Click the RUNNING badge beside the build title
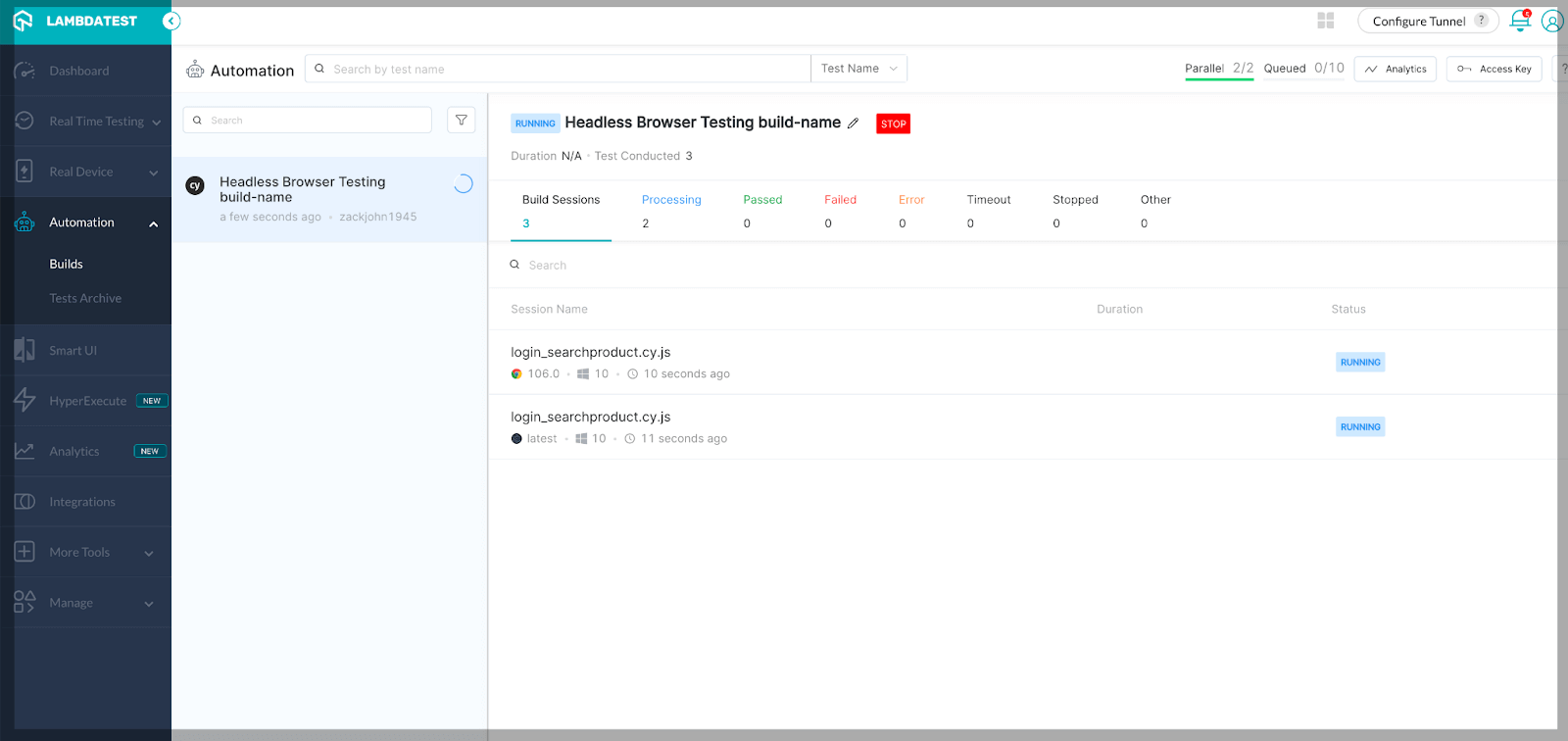This screenshot has width=1568, height=741. 535,123
